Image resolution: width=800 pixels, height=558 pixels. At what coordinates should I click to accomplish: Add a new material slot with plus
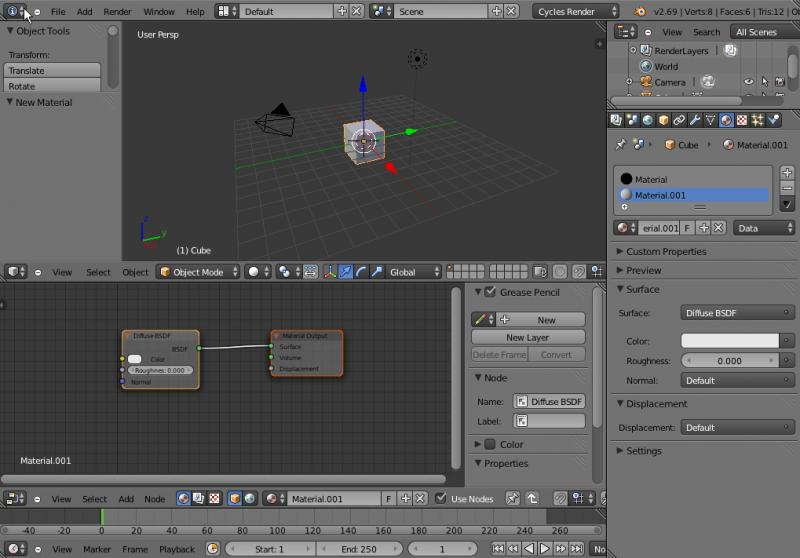click(787, 173)
